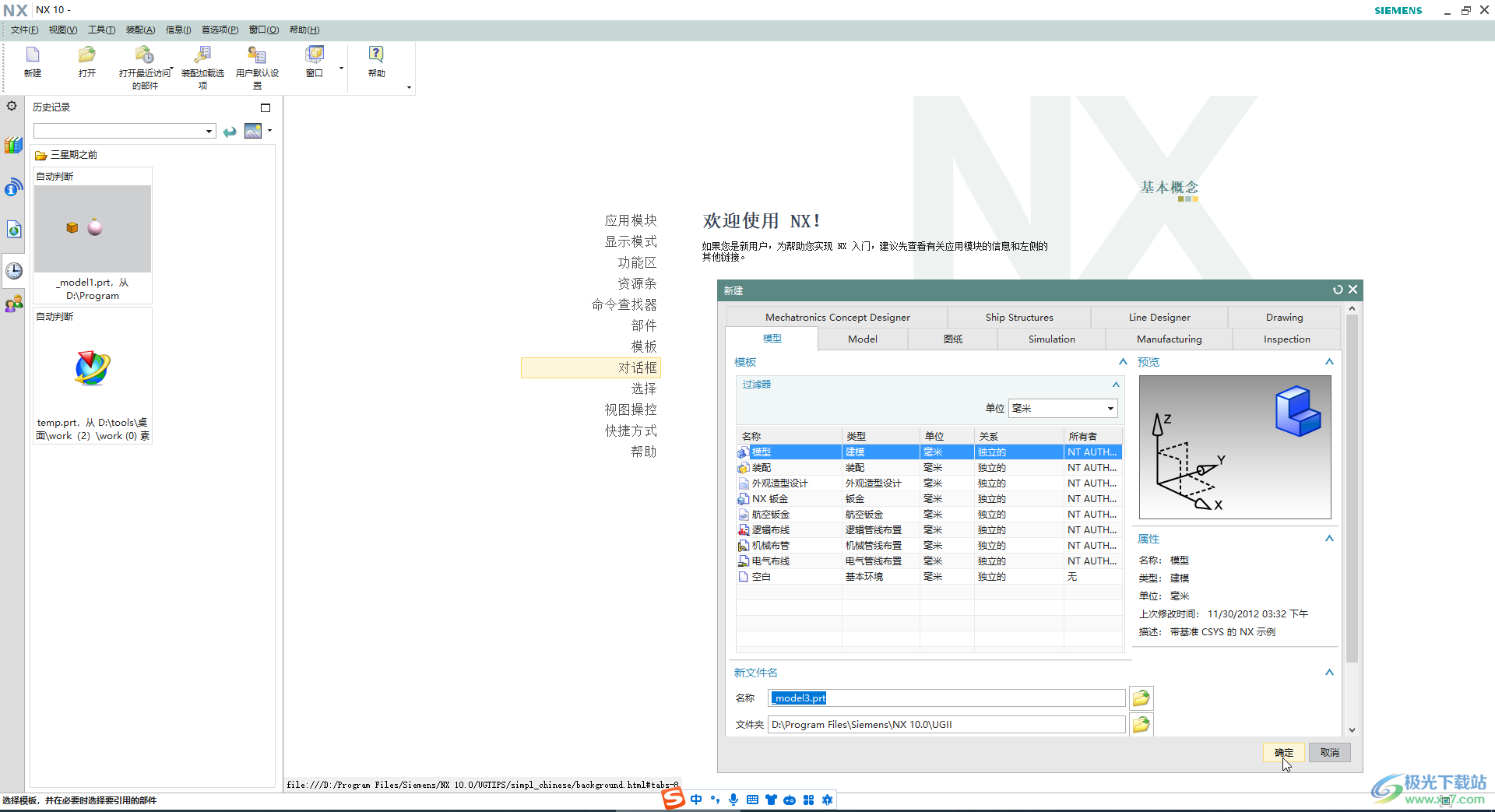Browse for folder path with folder icon

point(1141,725)
